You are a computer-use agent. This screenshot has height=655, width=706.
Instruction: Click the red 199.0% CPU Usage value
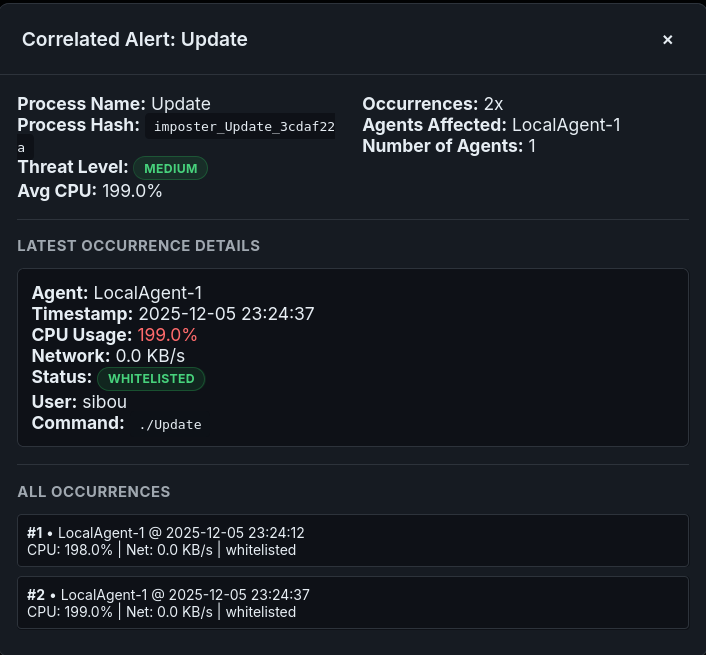click(168, 335)
